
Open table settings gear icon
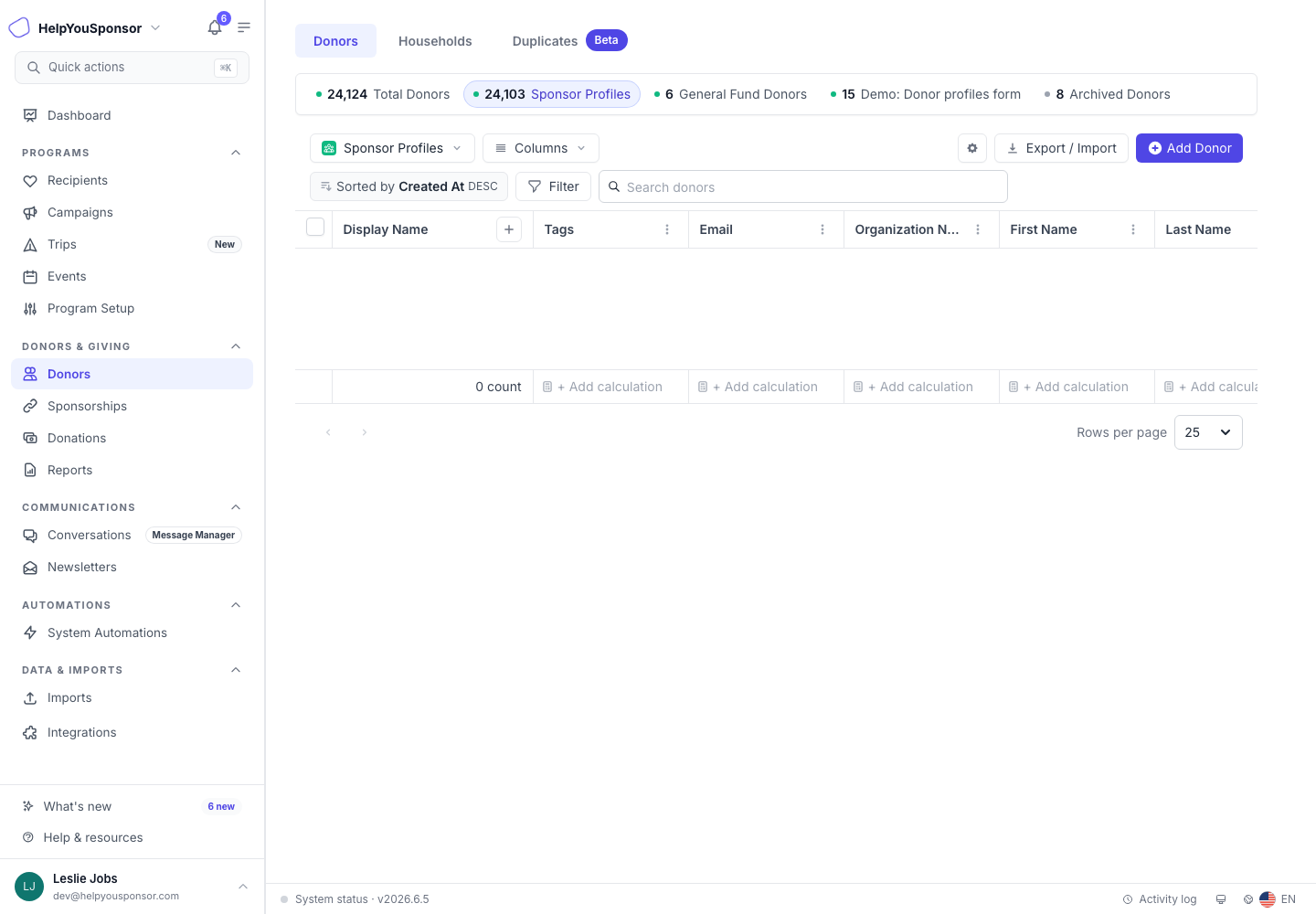tap(972, 148)
